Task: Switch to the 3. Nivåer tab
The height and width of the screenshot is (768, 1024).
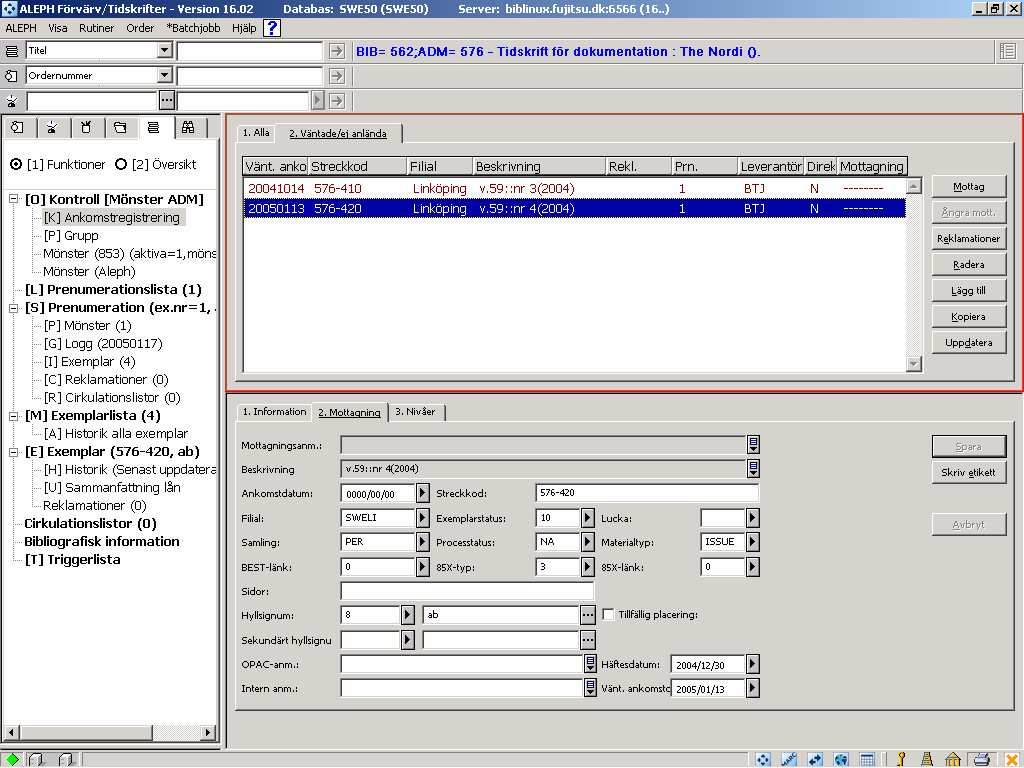Action: coord(415,411)
